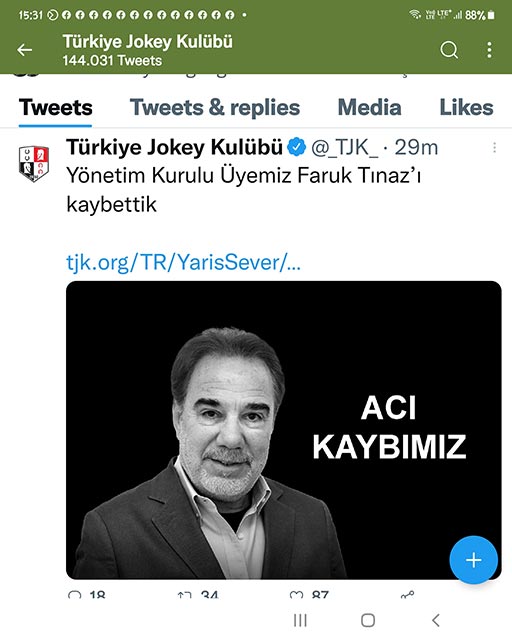Tap the Android recent apps button
Image resolution: width=512 pixels, height=640 pixels.
coord(300,620)
